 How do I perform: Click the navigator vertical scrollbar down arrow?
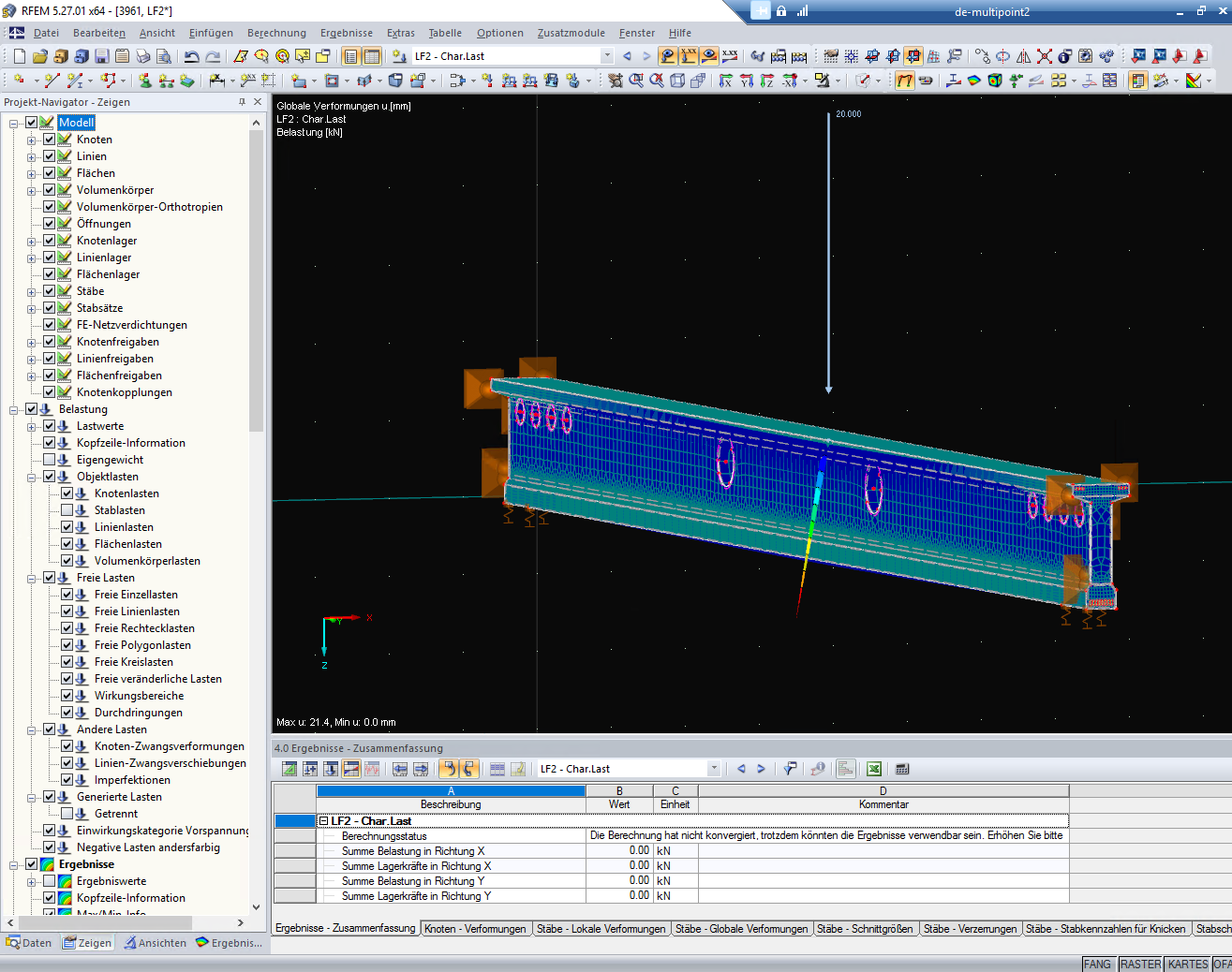(x=256, y=906)
